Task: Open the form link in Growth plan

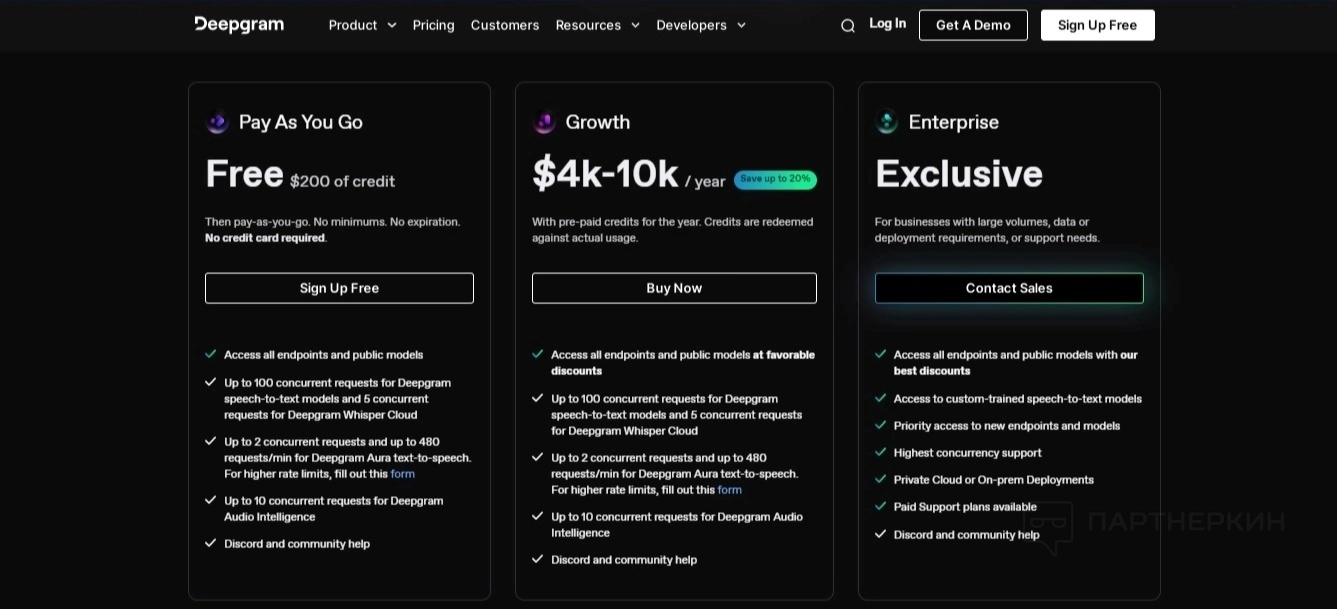Action: [x=730, y=490]
